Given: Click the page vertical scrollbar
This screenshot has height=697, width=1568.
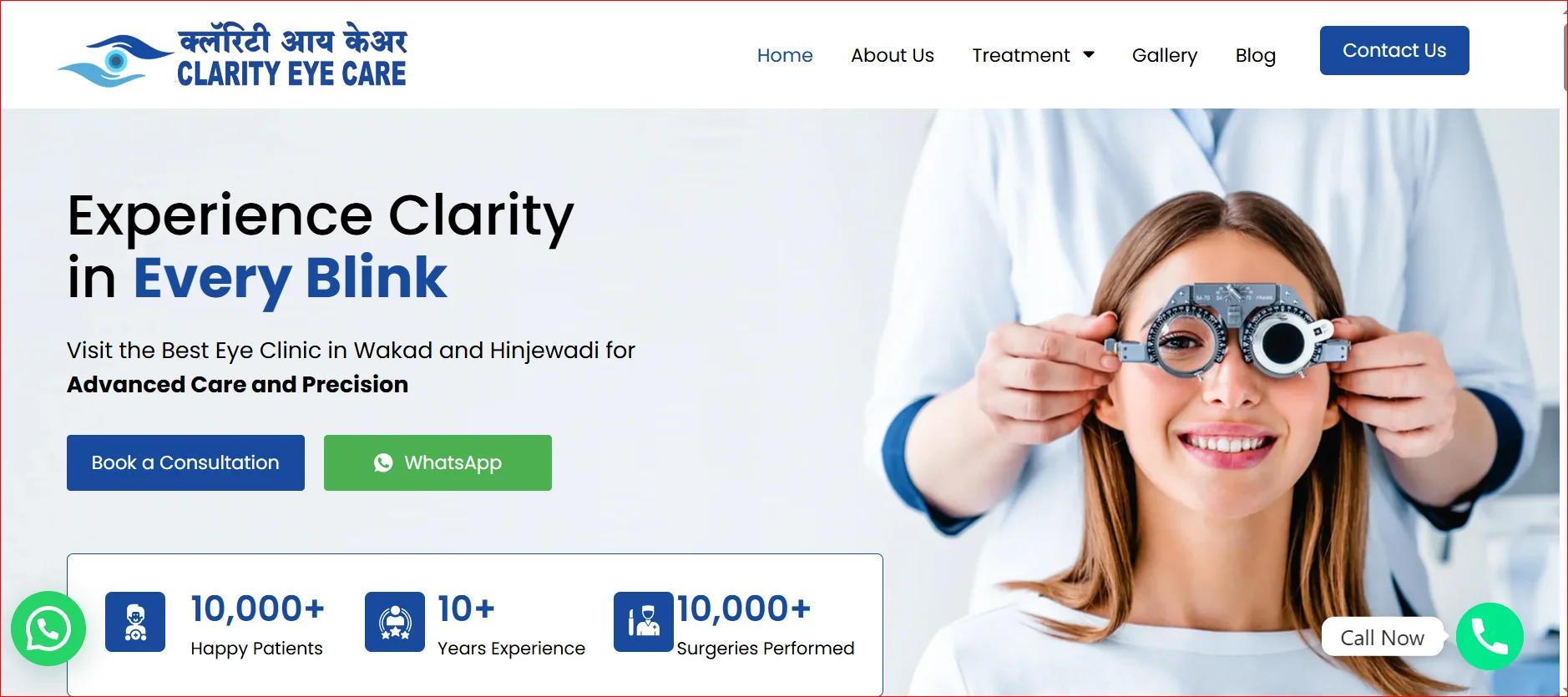Looking at the screenshot, I should pos(1564,348).
